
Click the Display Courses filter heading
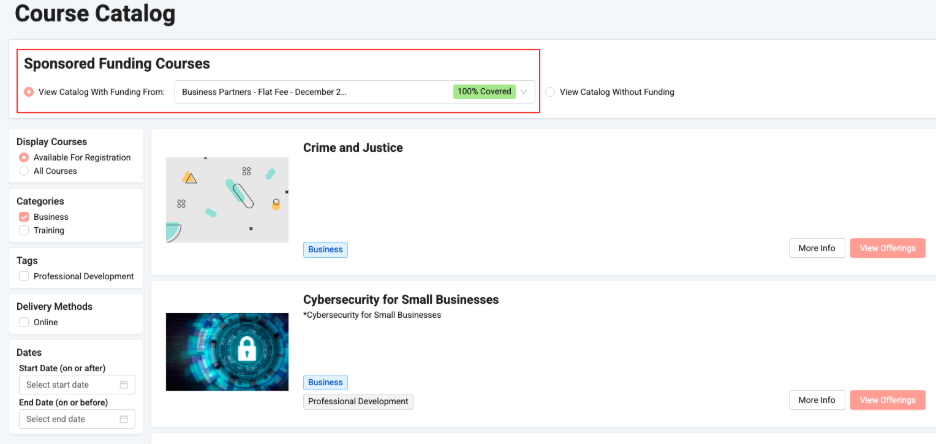pyautogui.click(x=51, y=142)
